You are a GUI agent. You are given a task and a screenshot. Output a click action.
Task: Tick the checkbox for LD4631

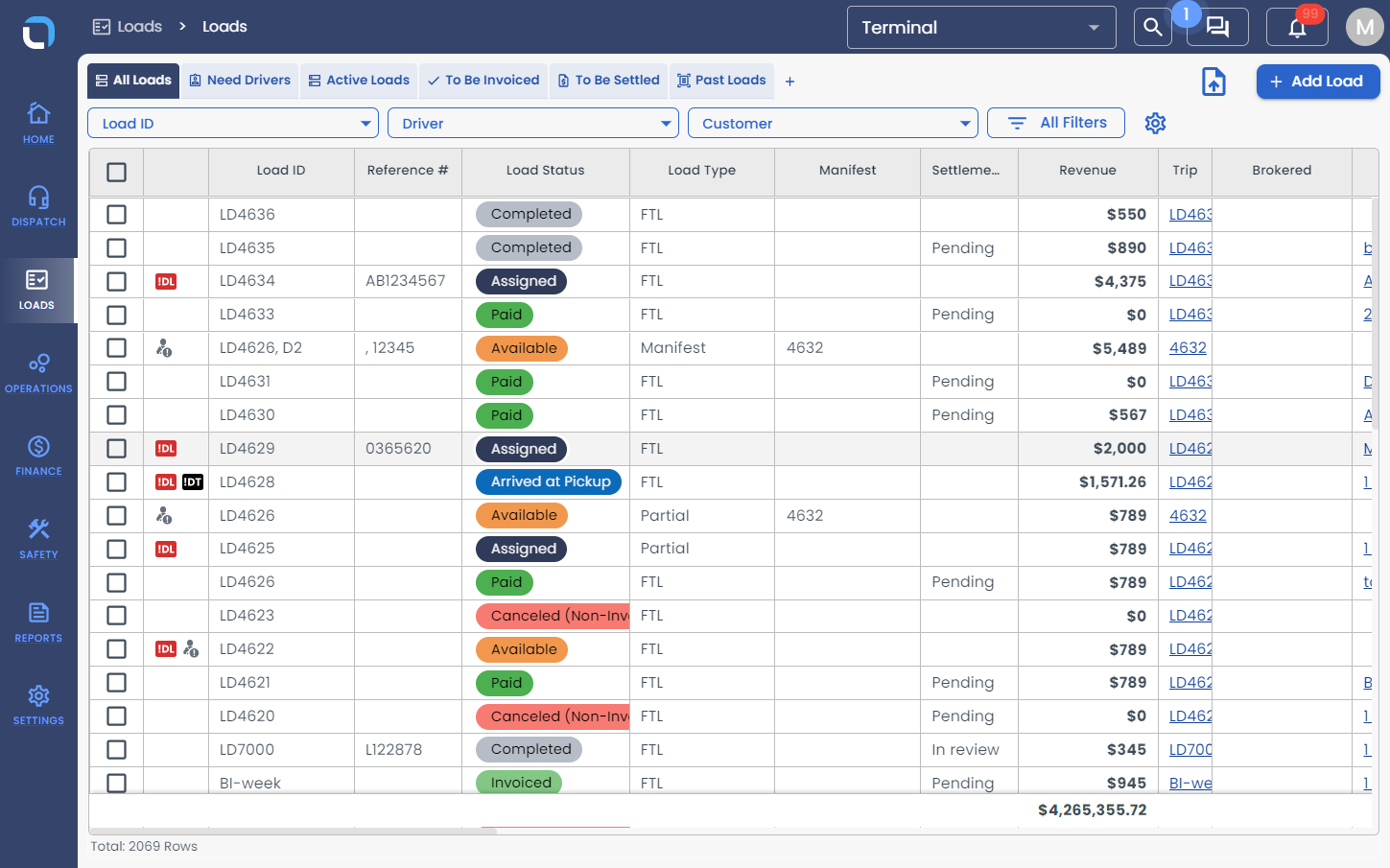tap(117, 381)
